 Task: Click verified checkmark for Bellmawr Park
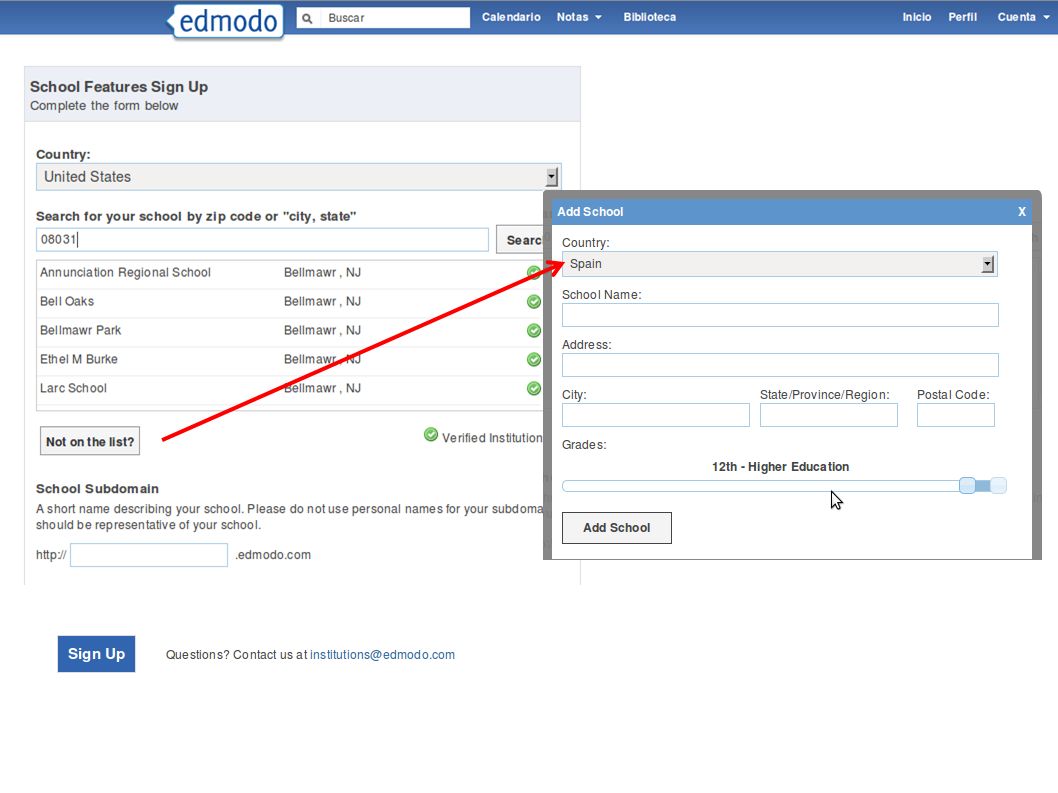[534, 331]
